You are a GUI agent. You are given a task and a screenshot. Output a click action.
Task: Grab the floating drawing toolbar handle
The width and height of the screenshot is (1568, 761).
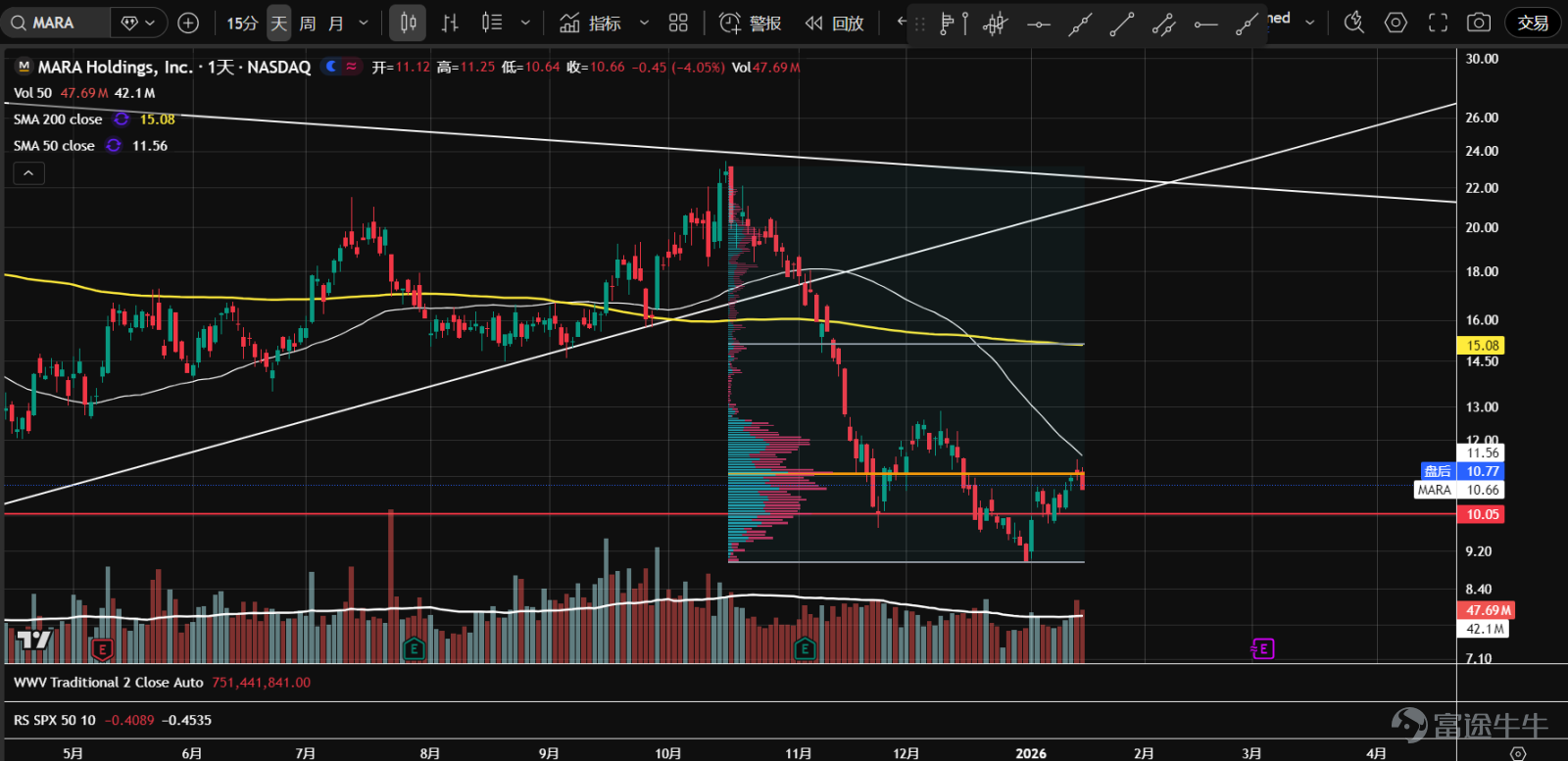click(x=920, y=24)
